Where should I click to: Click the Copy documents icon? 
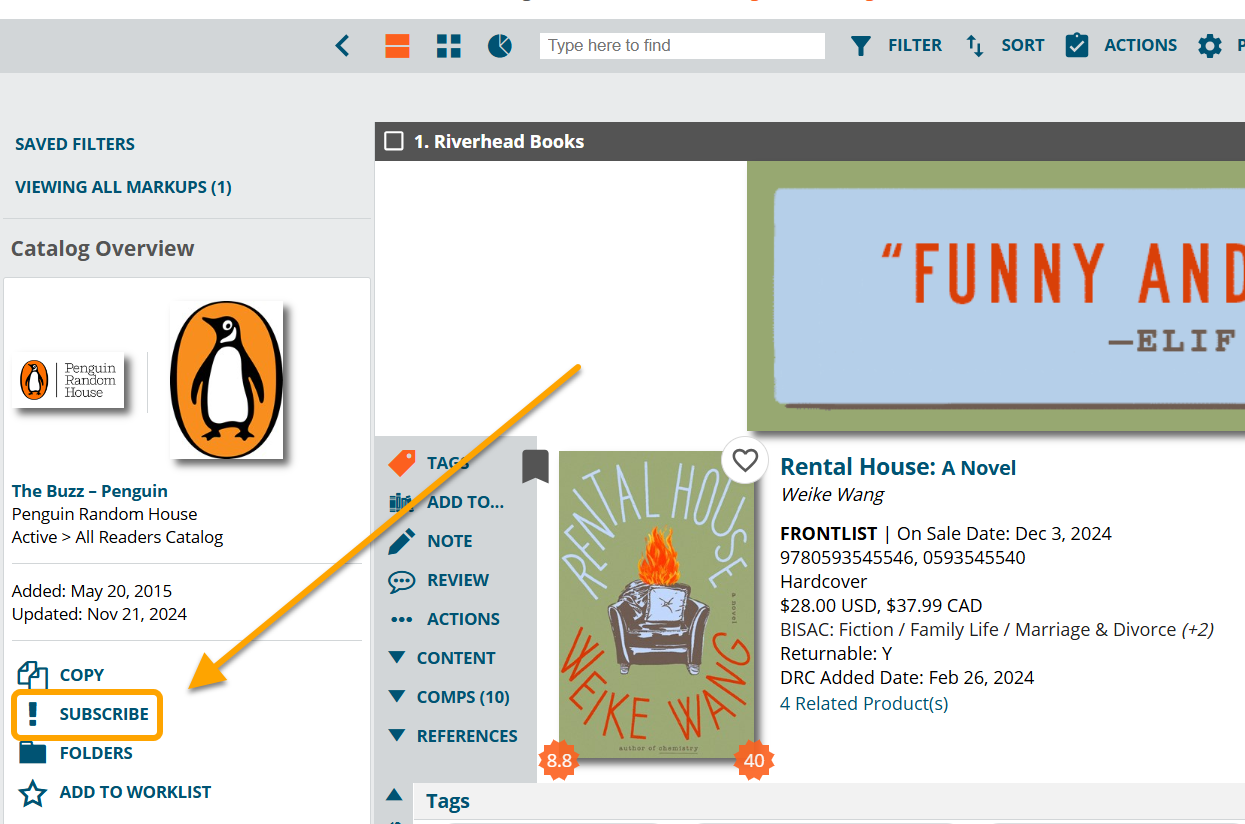pyautogui.click(x=33, y=675)
